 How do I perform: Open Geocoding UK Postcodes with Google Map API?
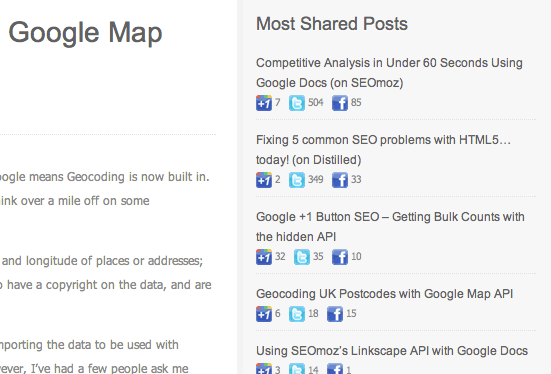coord(384,294)
